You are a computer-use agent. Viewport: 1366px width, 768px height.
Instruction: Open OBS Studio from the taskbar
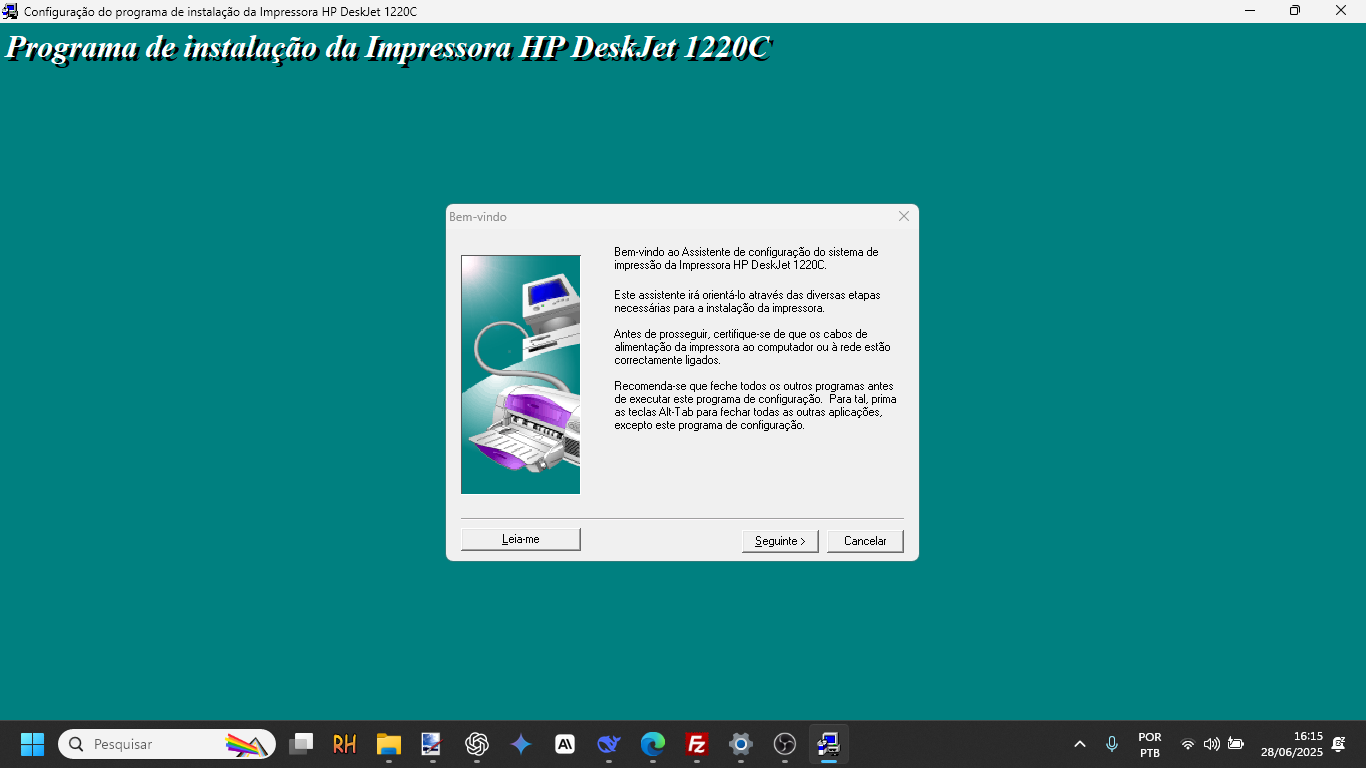click(x=785, y=744)
